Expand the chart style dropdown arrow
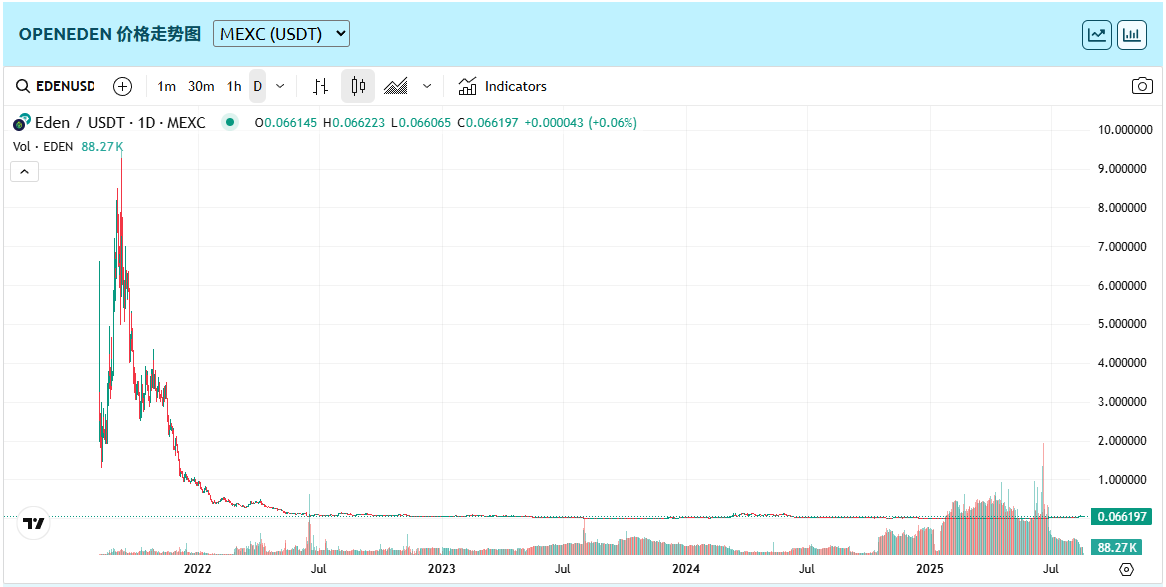 pyautogui.click(x=427, y=86)
